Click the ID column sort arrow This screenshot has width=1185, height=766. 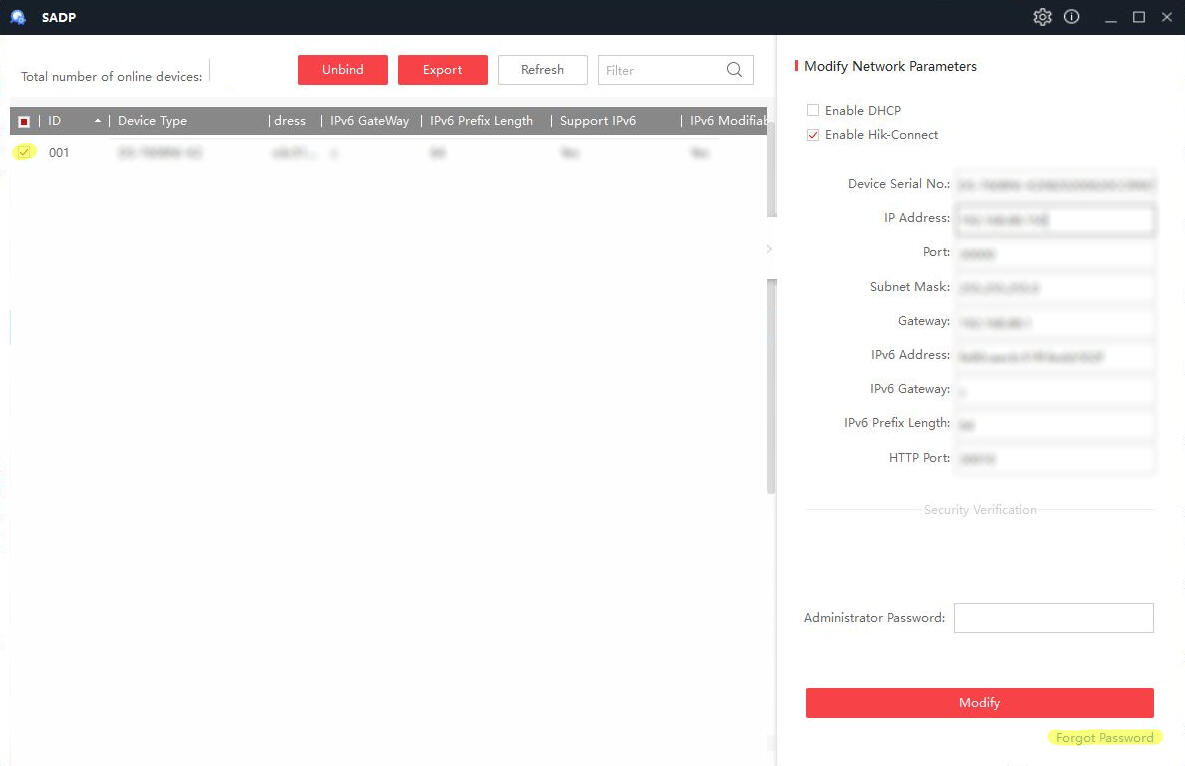[x=98, y=121]
